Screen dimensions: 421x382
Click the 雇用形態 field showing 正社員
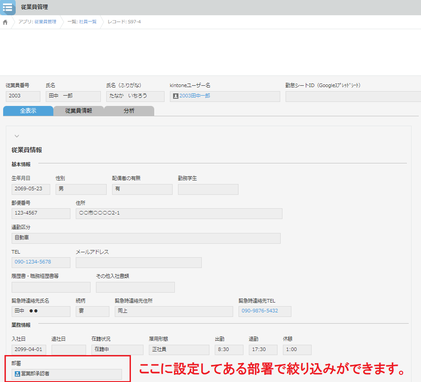point(179,349)
